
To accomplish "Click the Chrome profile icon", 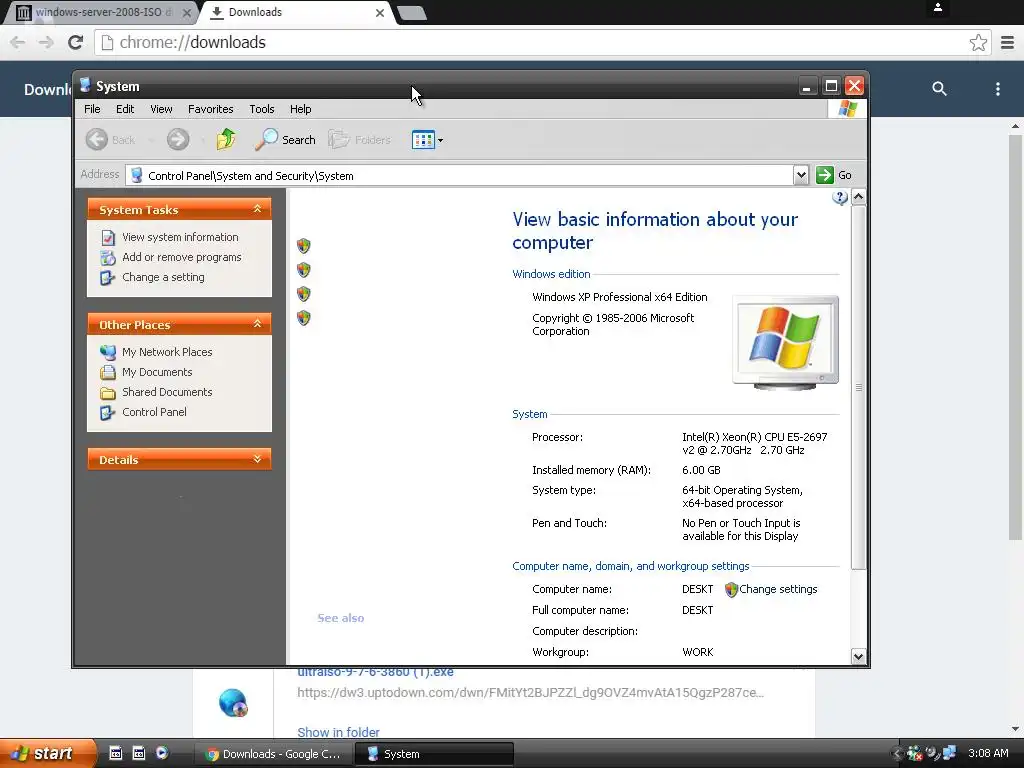I will pos(937,8).
